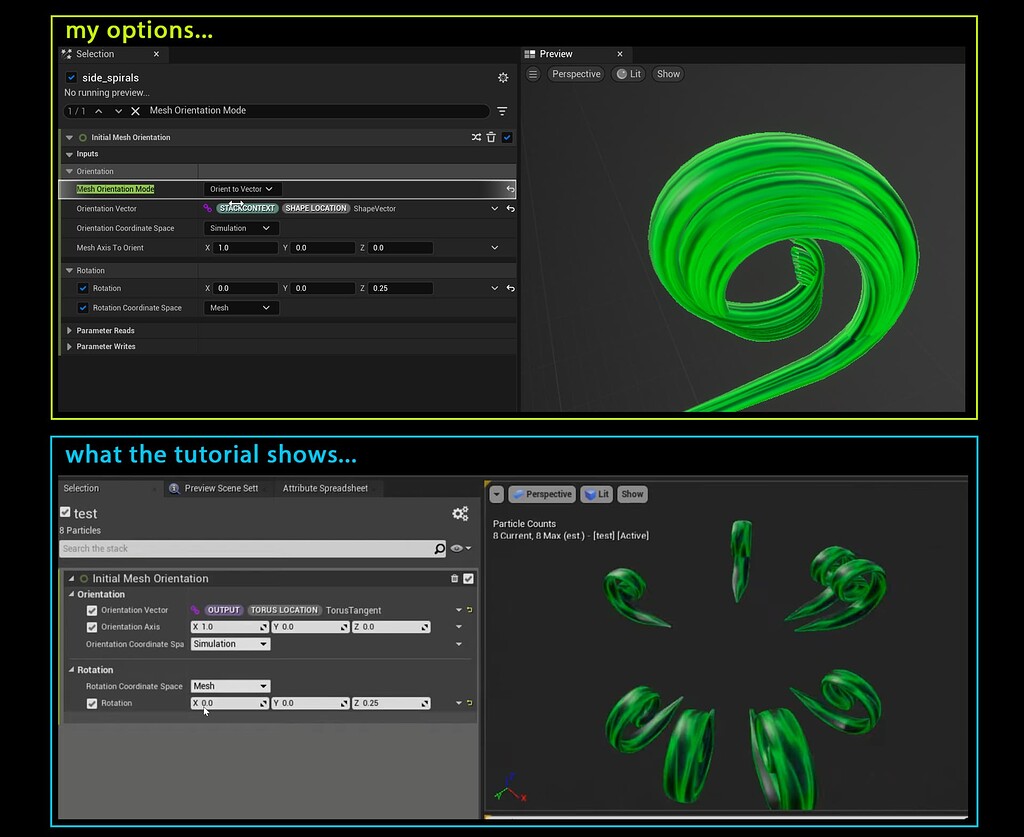Open the Orient to Vector dropdown
Viewport: 1024px width, 837px height.
(240, 188)
